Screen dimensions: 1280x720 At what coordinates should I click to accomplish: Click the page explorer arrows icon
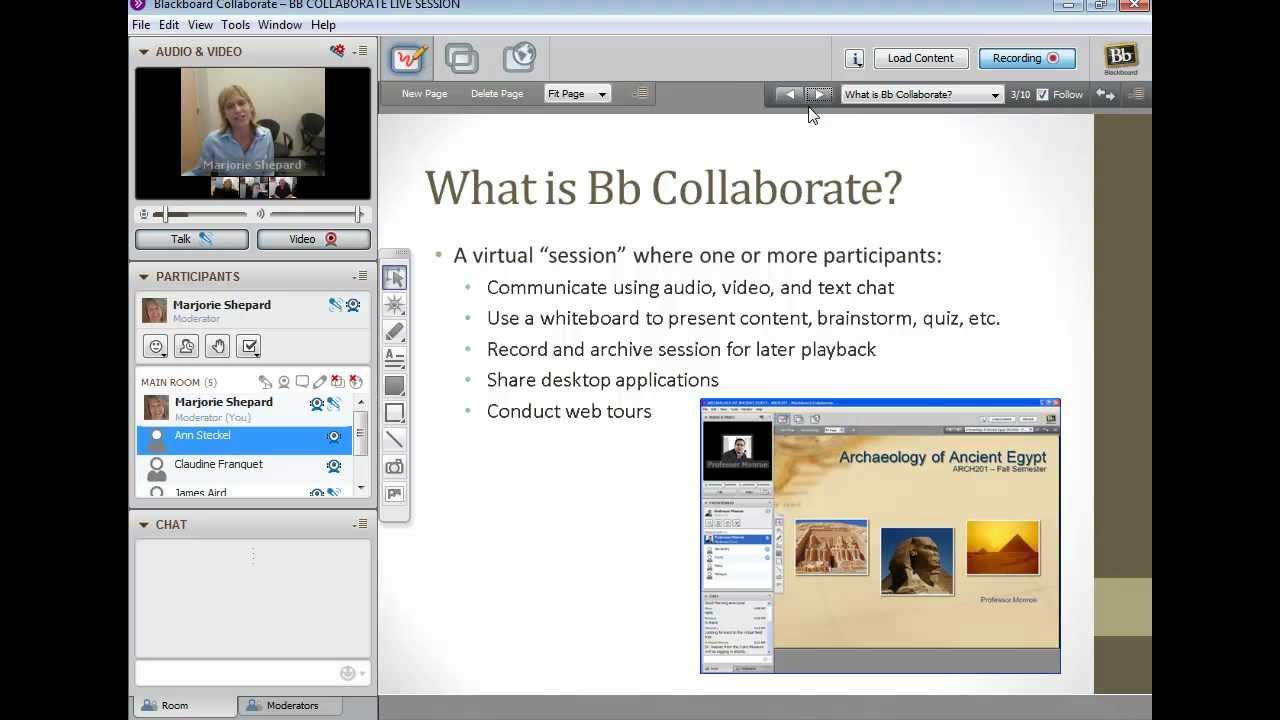[1105, 94]
